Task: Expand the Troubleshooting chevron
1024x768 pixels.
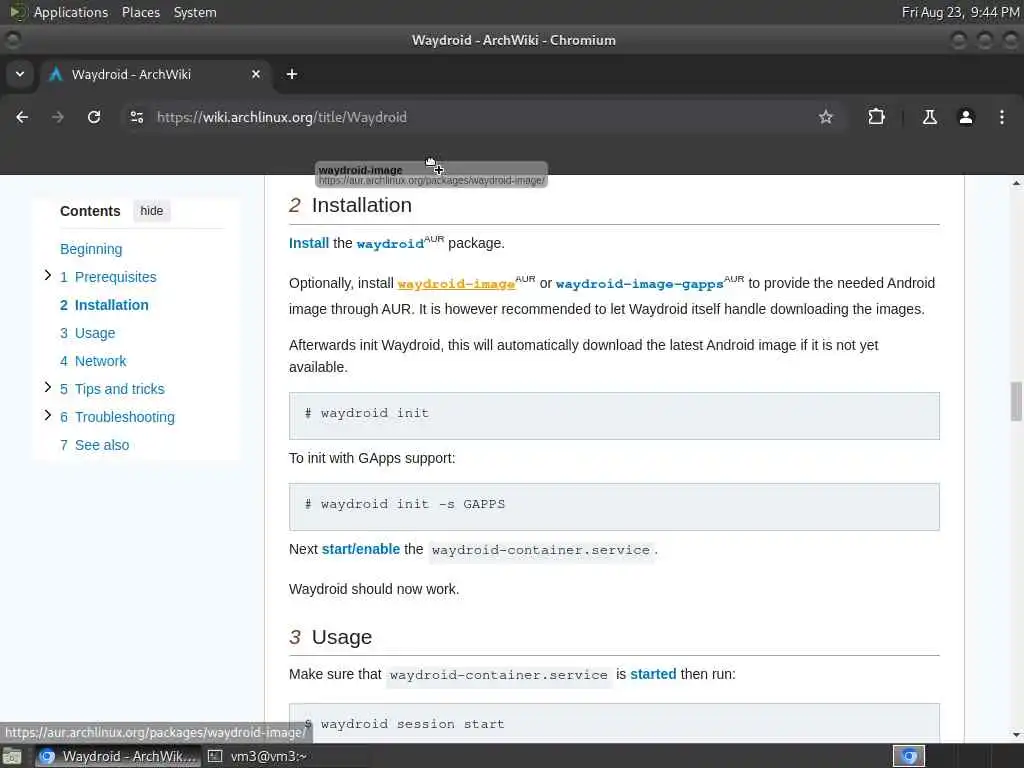Action: (48, 415)
